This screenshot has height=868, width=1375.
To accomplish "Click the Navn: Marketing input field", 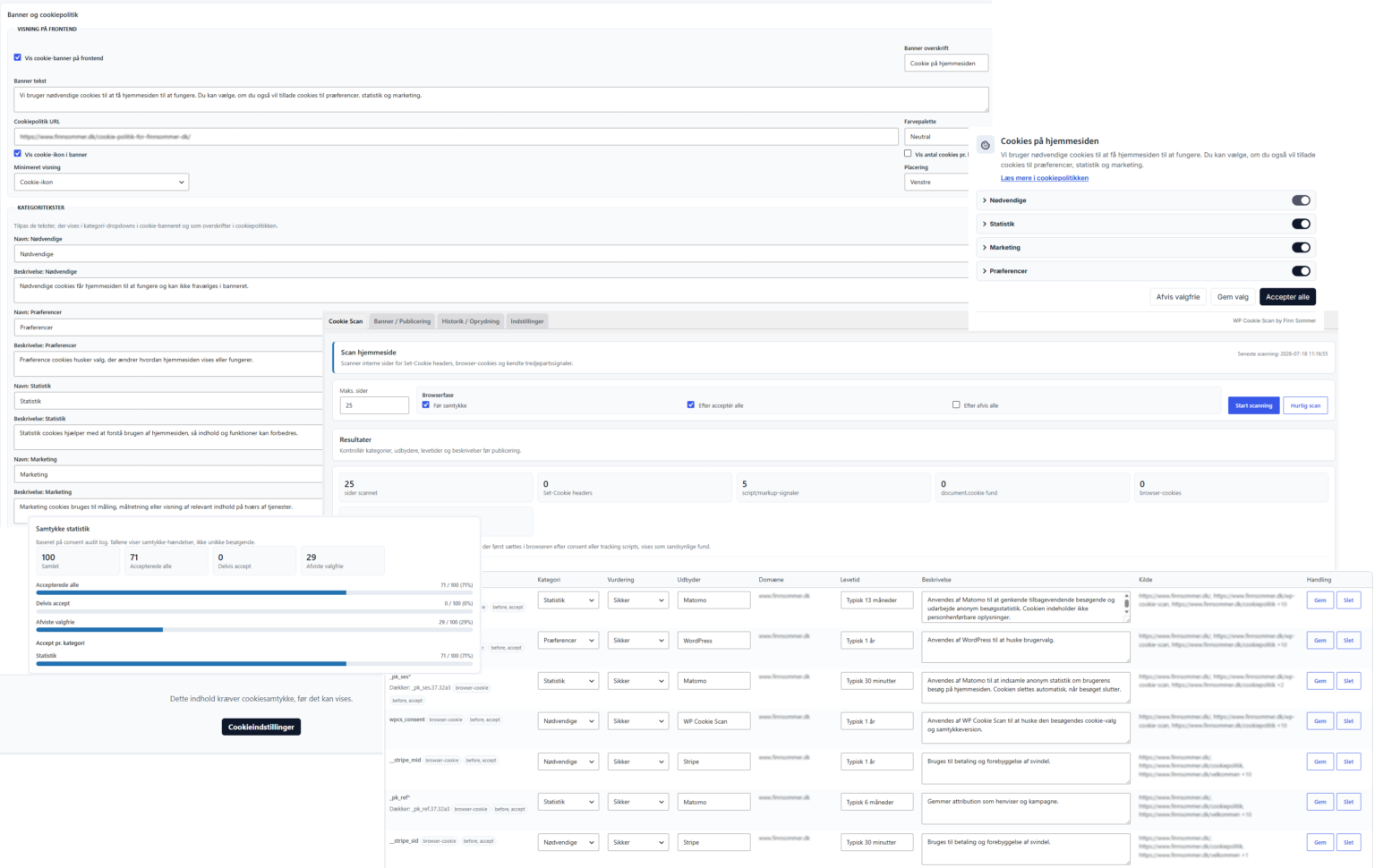I will 168,474.
